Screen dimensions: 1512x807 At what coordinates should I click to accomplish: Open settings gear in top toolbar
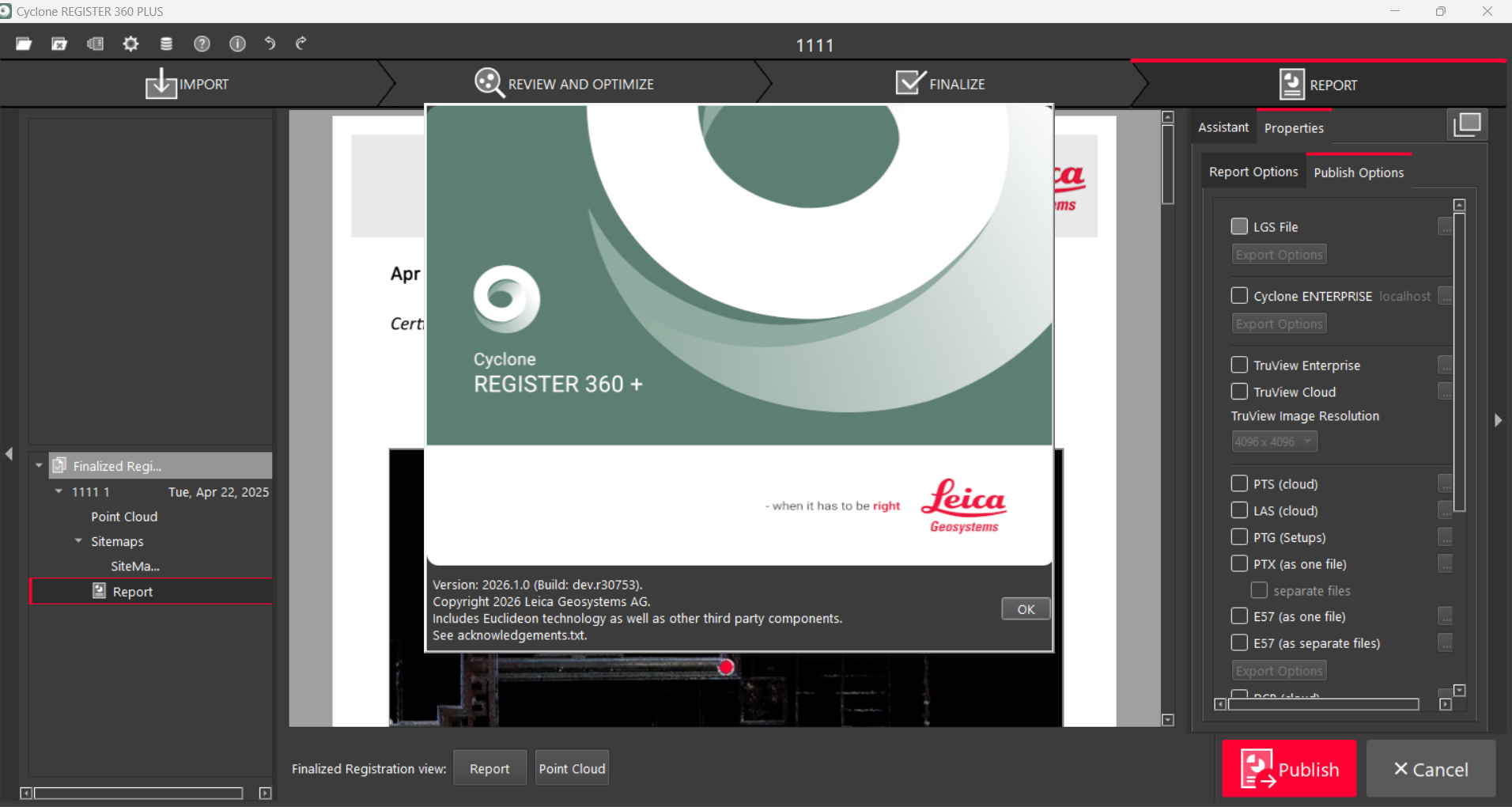[x=130, y=44]
